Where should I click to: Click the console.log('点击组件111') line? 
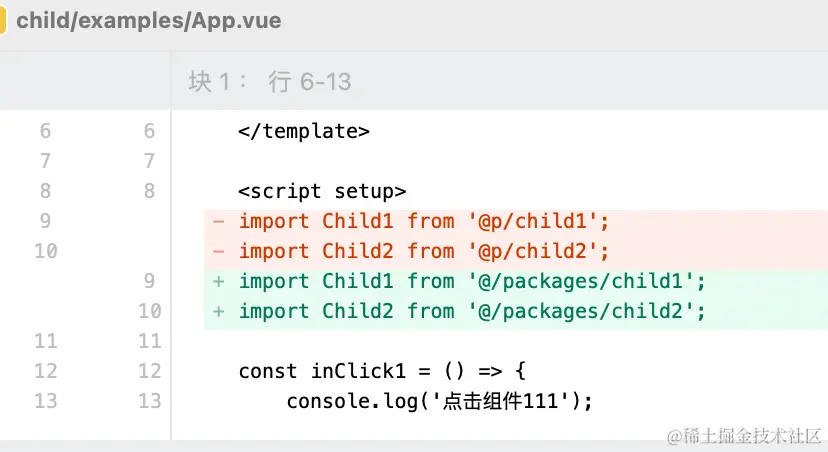click(440, 401)
